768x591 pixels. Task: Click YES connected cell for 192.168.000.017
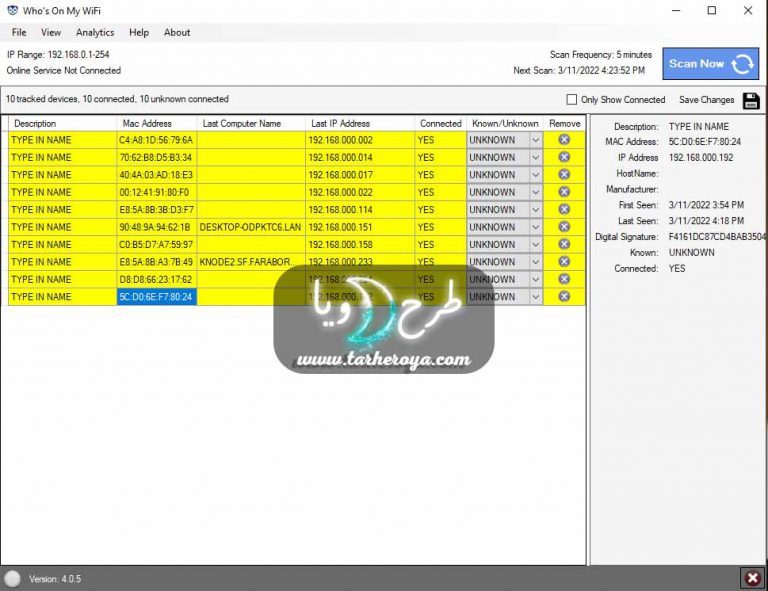[x=440, y=175]
